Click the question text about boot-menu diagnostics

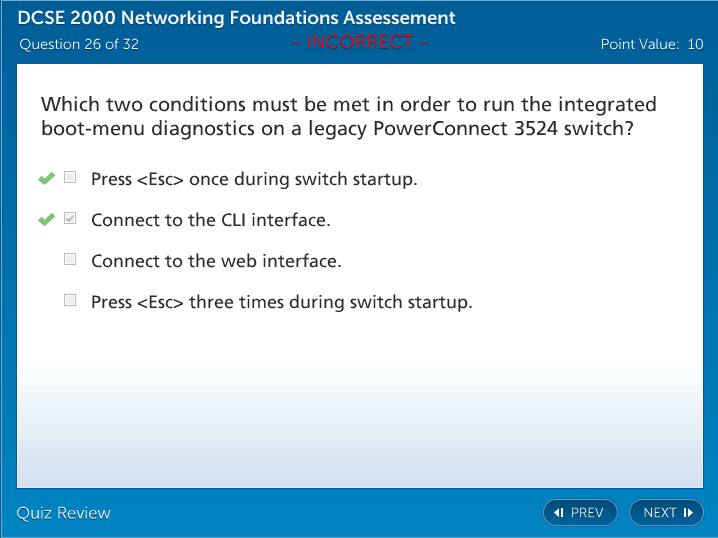point(348,117)
